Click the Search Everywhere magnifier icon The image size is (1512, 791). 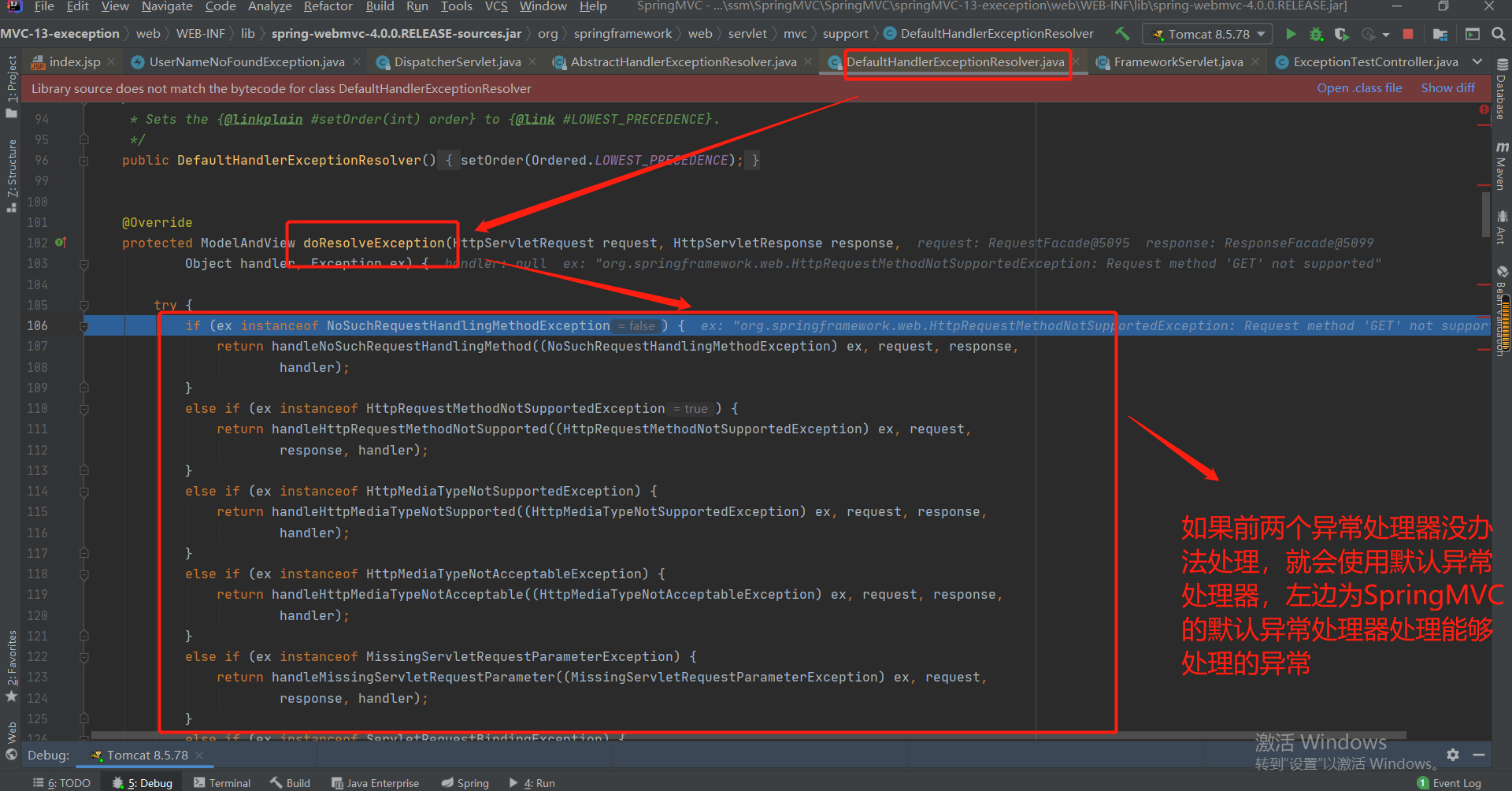point(1499,34)
